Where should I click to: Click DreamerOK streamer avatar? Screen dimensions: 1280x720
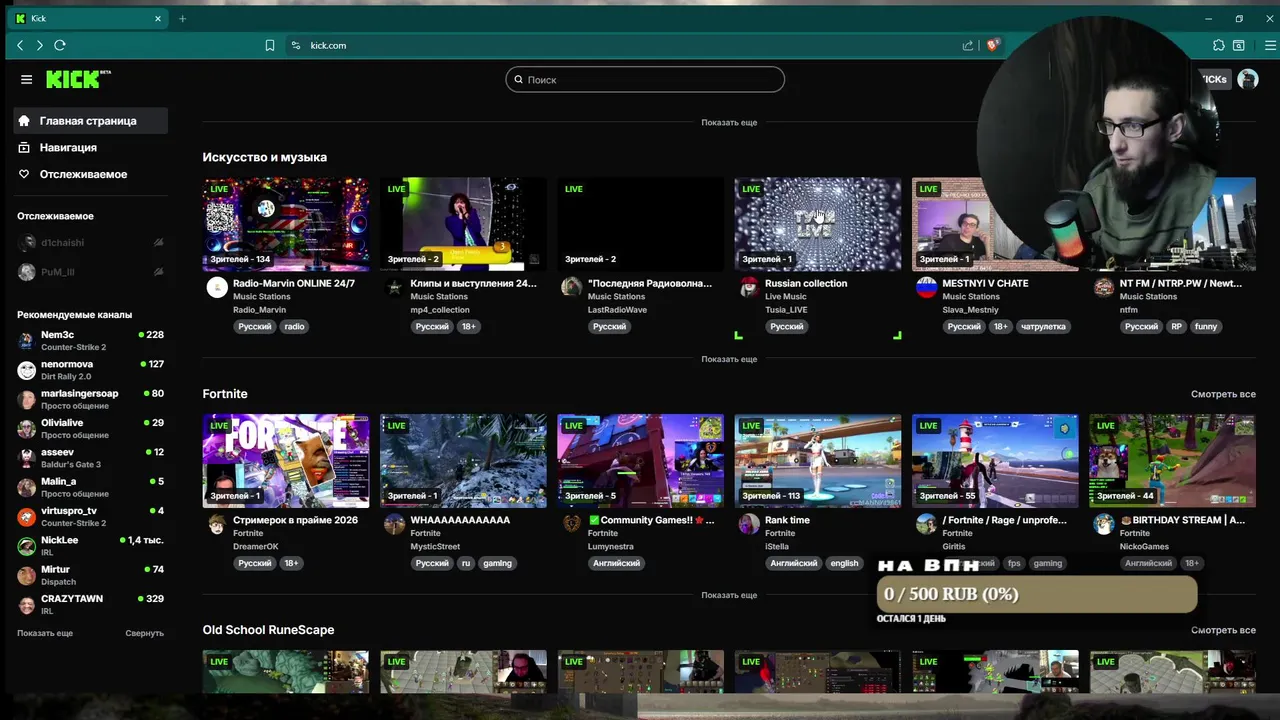(x=216, y=525)
